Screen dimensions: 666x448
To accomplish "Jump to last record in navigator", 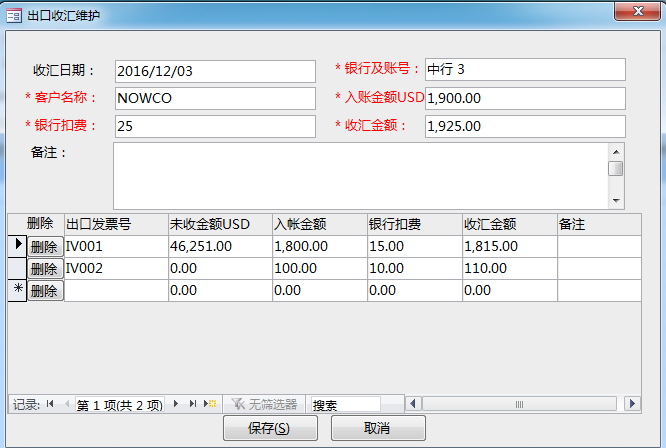I will (x=194, y=404).
